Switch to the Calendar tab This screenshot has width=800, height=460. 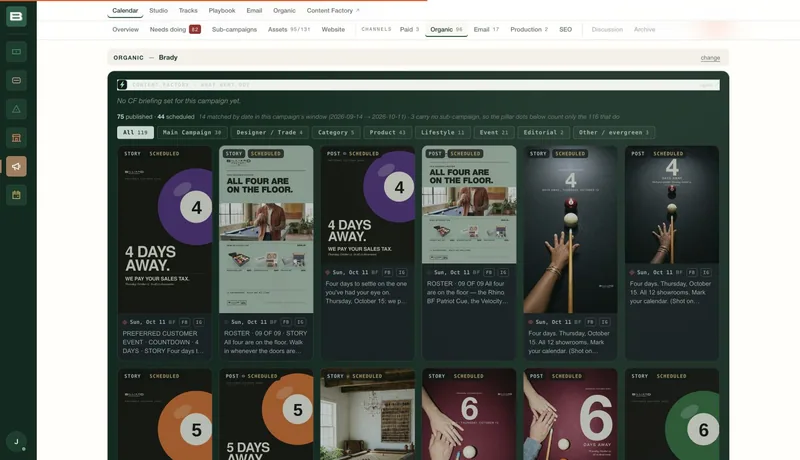click(125, 10)
